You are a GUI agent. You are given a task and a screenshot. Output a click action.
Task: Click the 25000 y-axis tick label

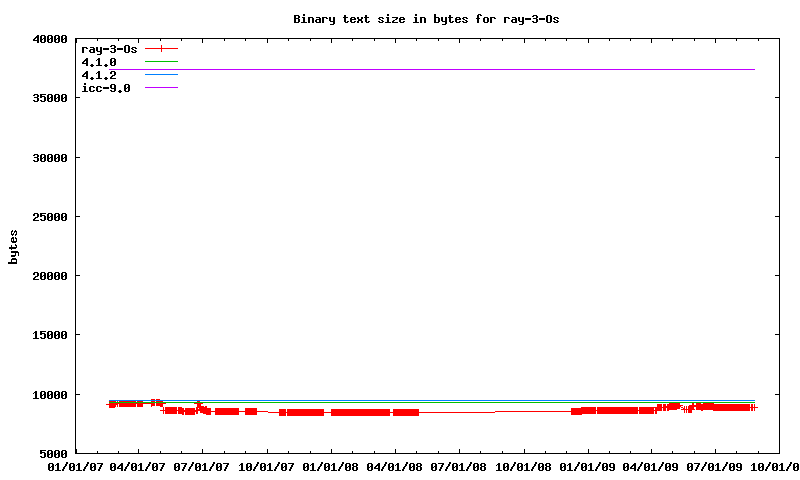49,217
